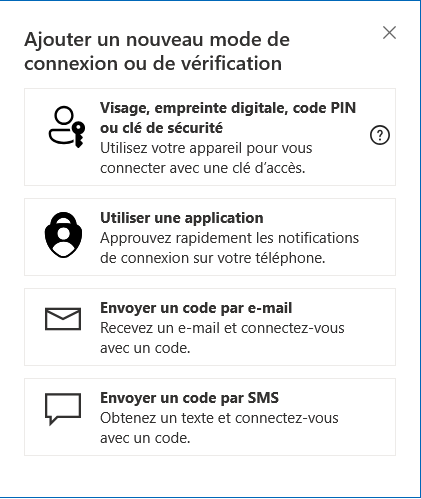The height and width of the screenshot is (499, 421).
Task: Close the dialog with the X icon
Action: 389,33
